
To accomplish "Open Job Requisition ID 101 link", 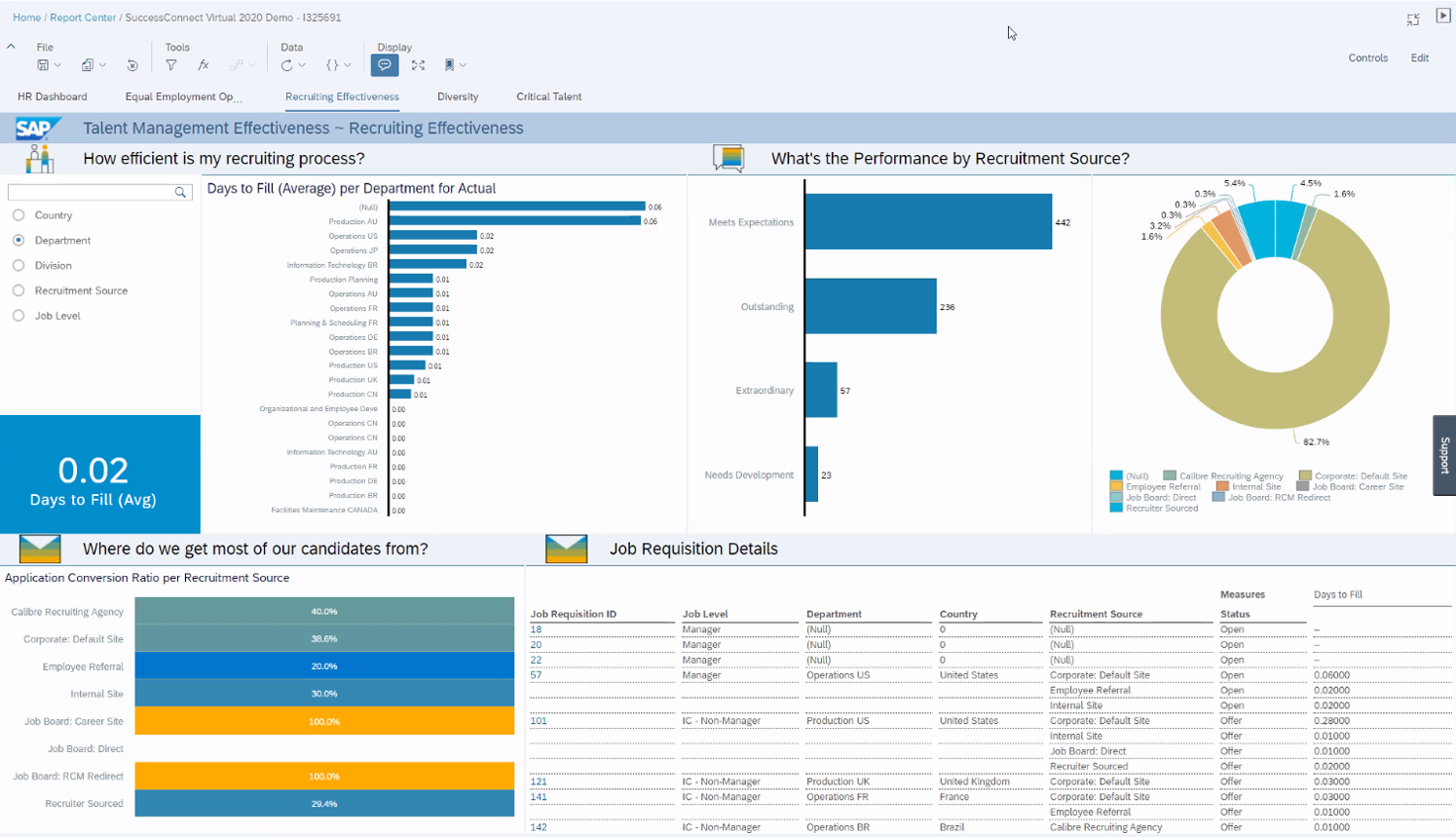I will click(x=537, y=720).
